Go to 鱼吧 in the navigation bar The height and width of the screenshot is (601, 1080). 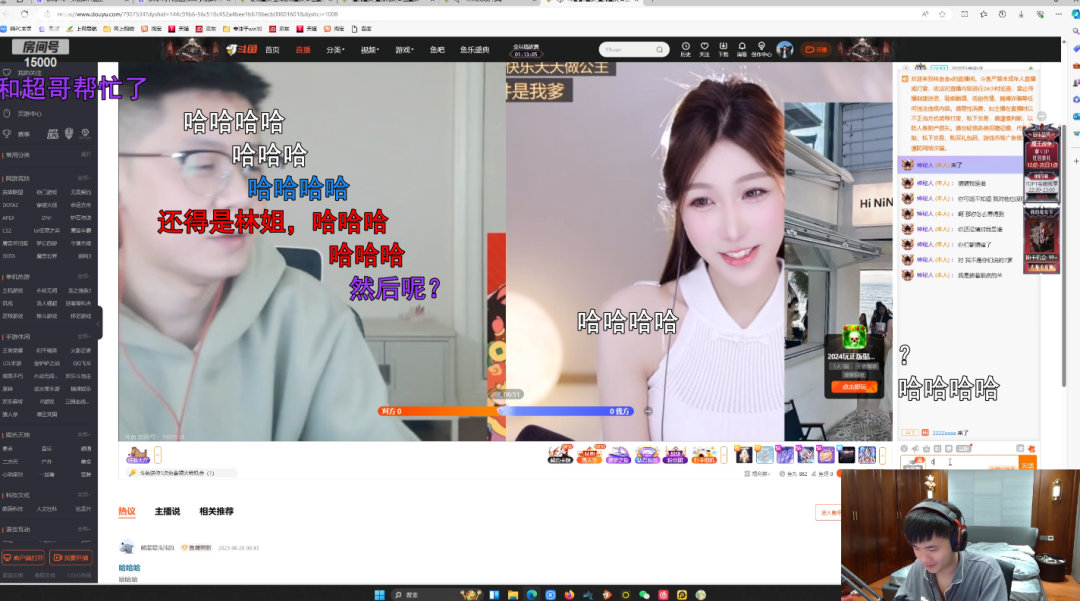[437, 50]
